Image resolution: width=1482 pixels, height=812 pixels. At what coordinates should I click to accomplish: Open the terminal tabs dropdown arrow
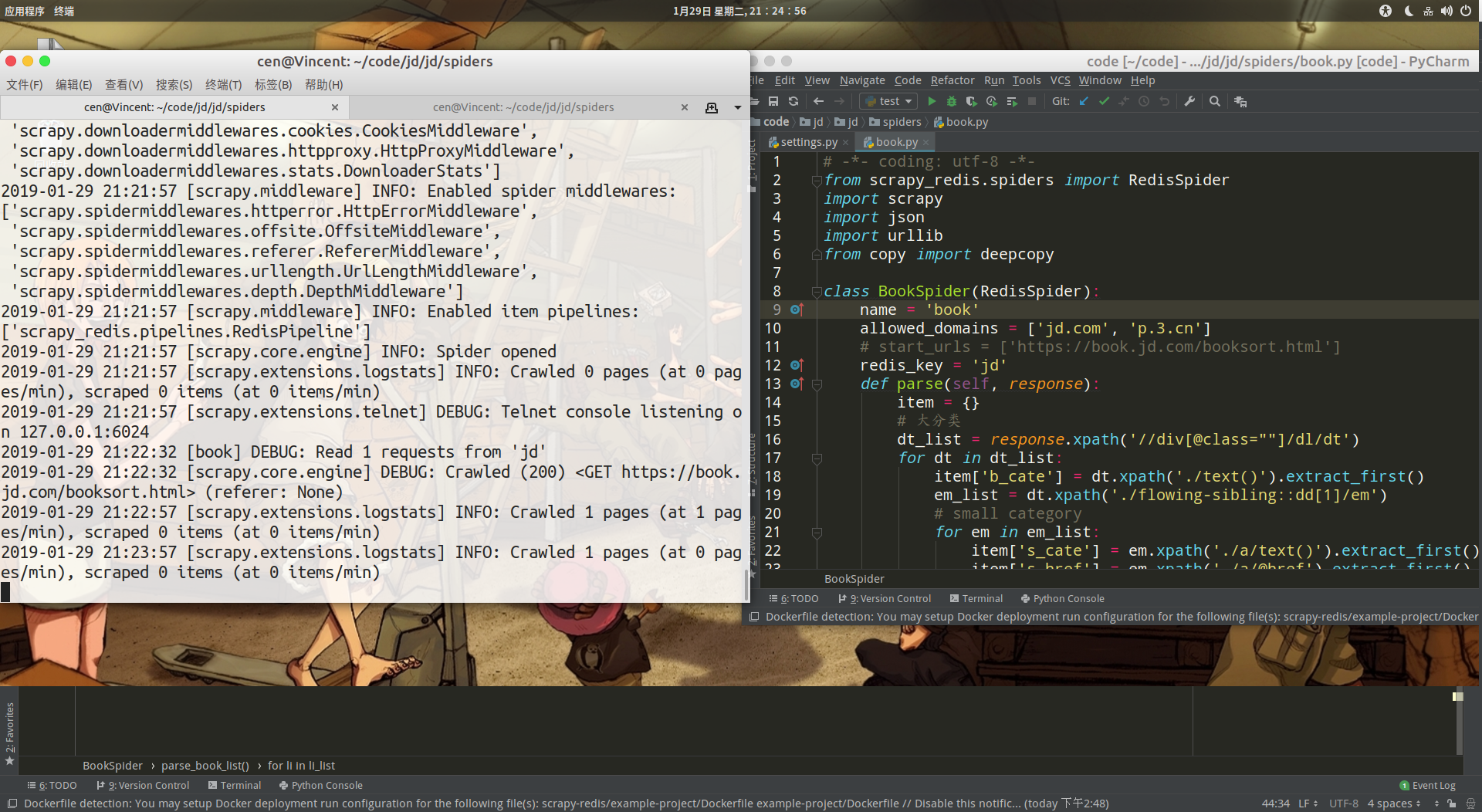(737, 107)
